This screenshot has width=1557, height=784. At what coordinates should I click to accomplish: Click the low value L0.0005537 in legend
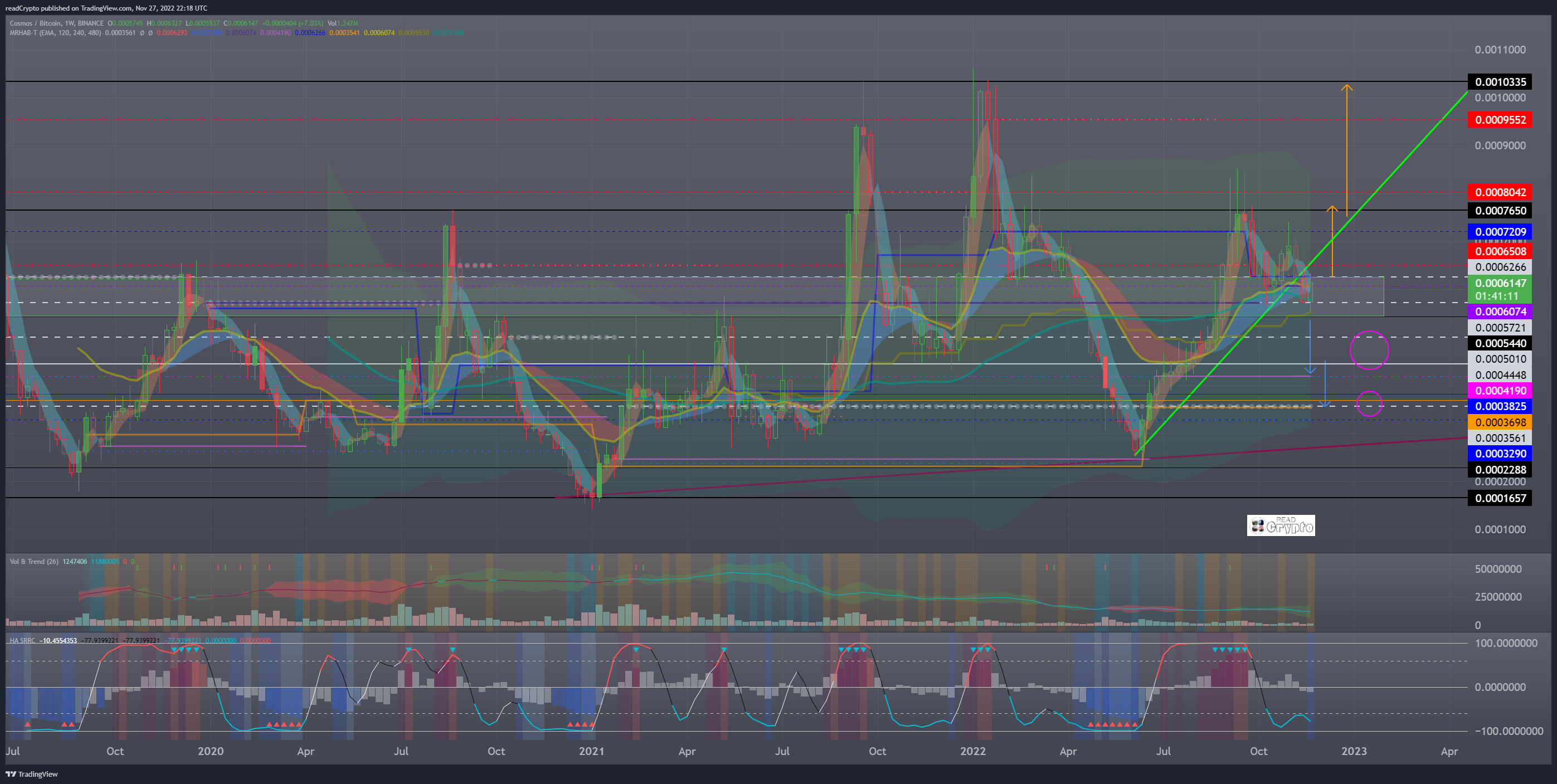pos(202,23)
